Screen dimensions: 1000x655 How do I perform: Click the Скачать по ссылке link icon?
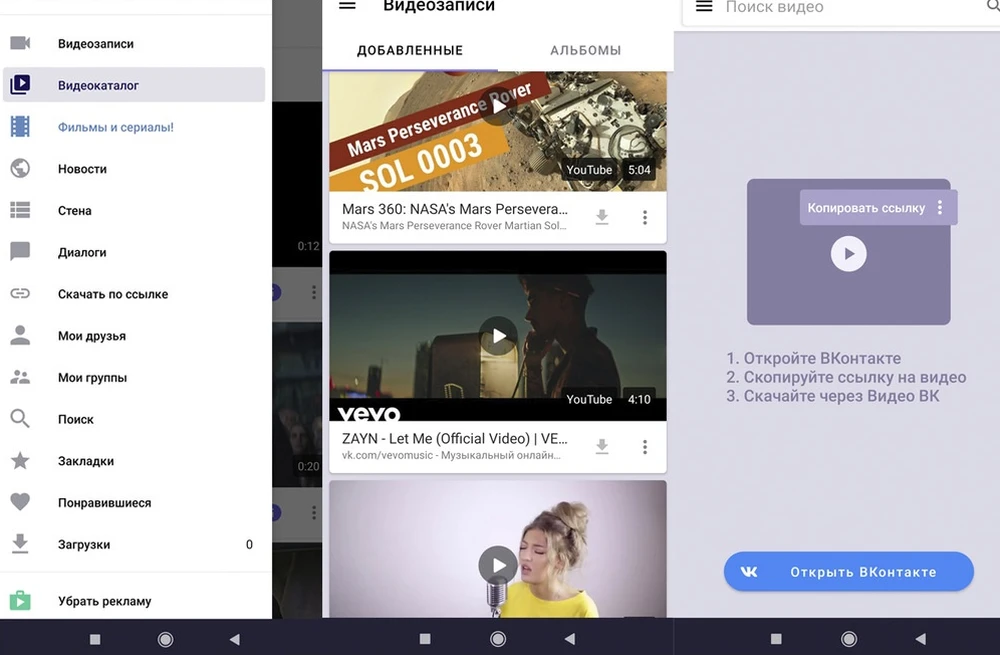click(20, 294)
